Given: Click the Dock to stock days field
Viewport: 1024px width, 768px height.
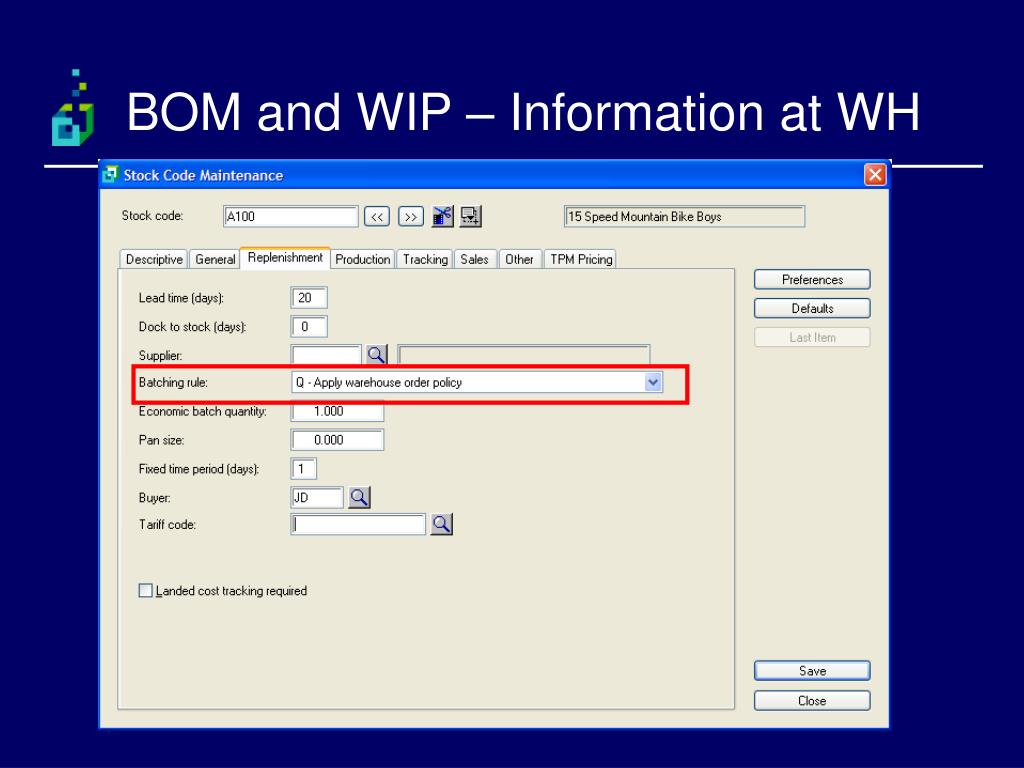Looking at the screenshot, I should 309,327.
